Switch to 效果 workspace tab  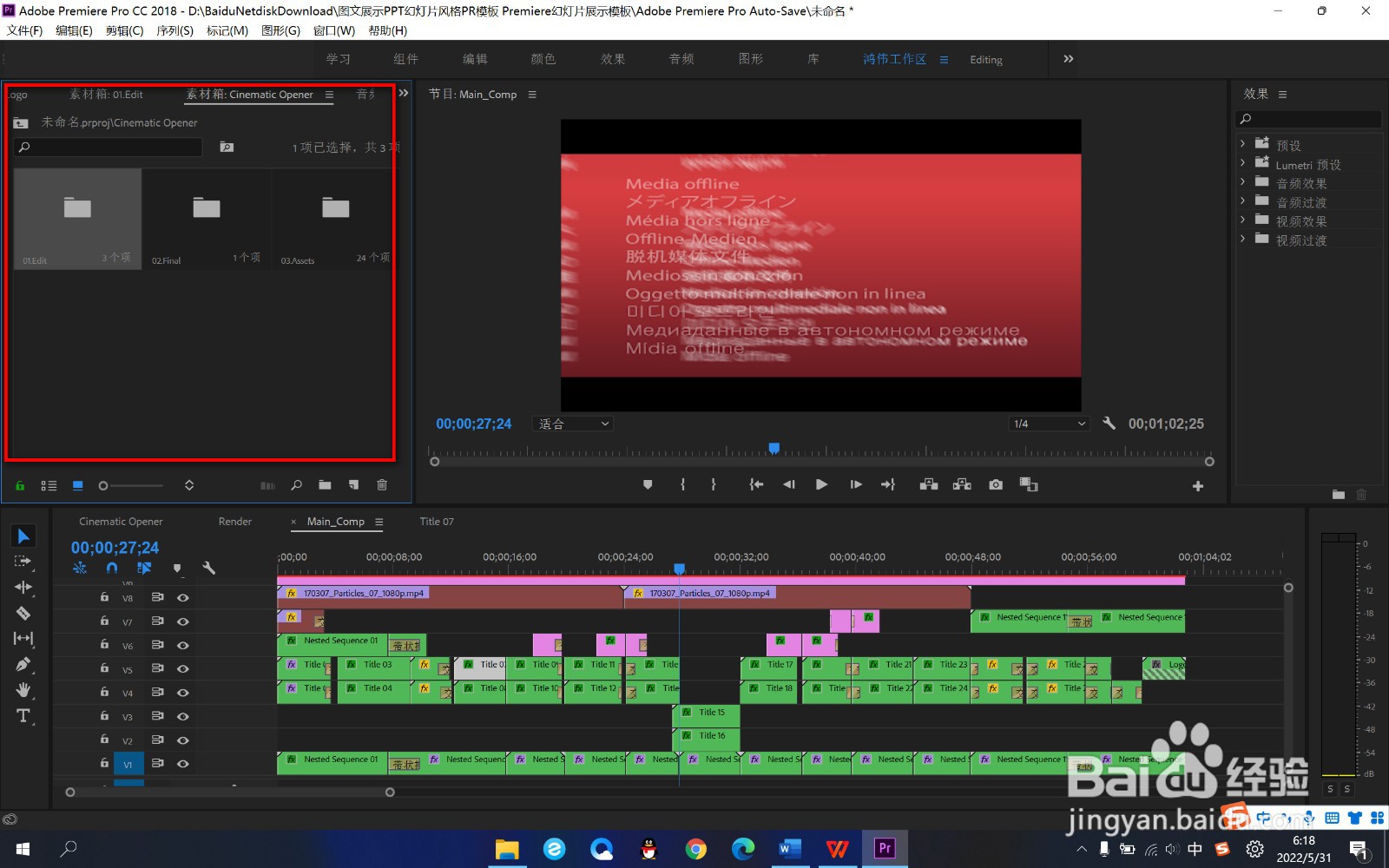613,59
